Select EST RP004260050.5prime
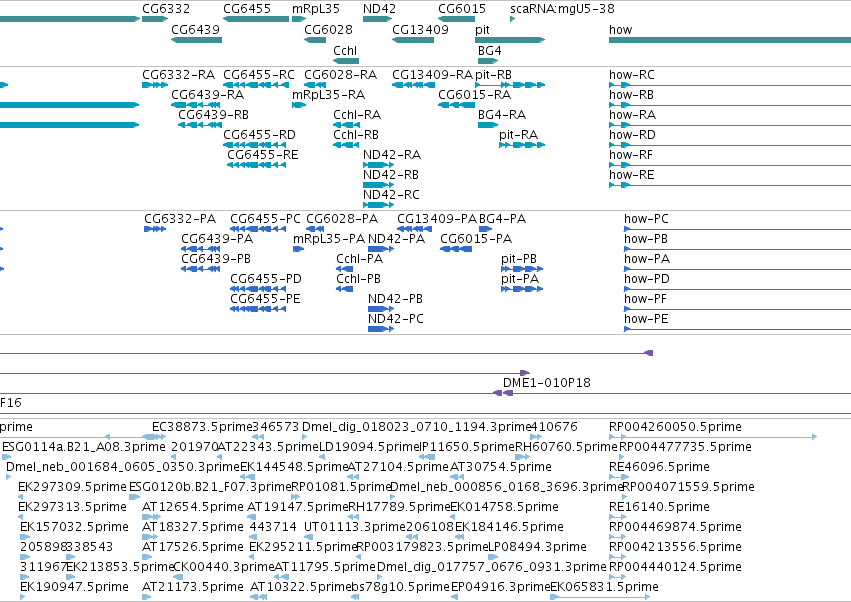The height and width of the screenshot is (602, 851). 675,427
